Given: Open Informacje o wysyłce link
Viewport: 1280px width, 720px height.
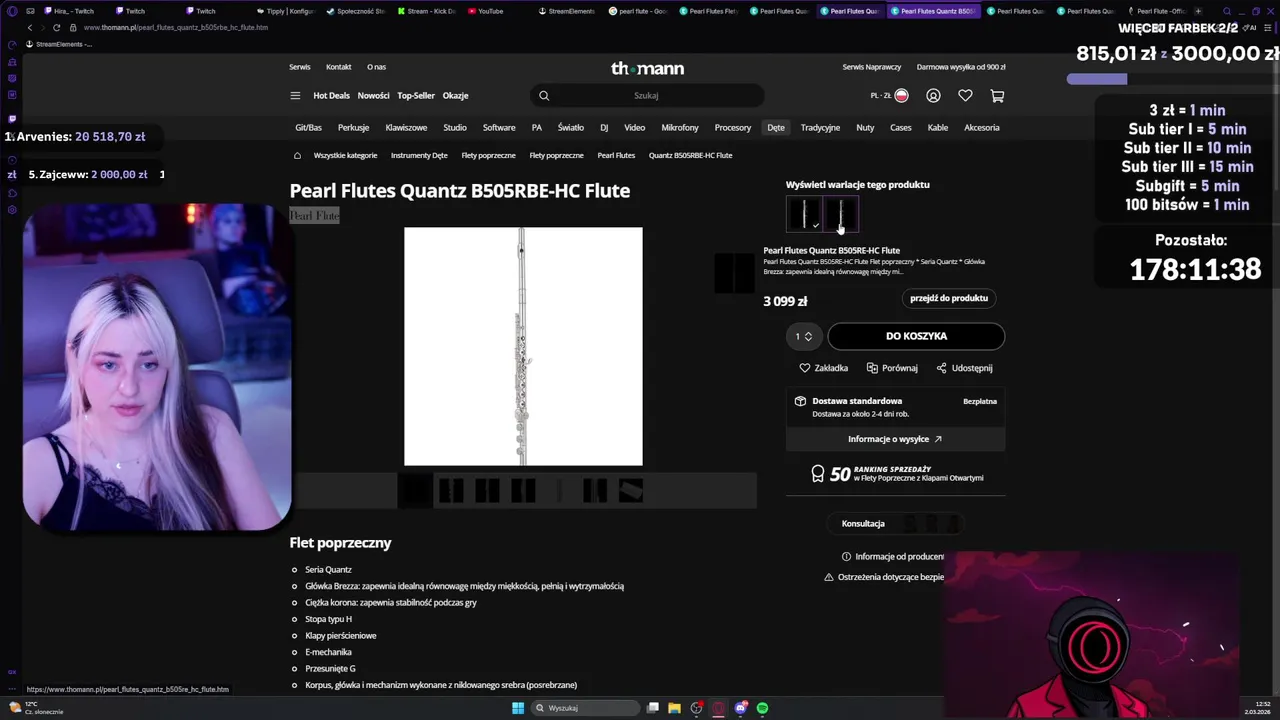Looking at the screenshot, I should pyautogui.click(x=895, y=439).
